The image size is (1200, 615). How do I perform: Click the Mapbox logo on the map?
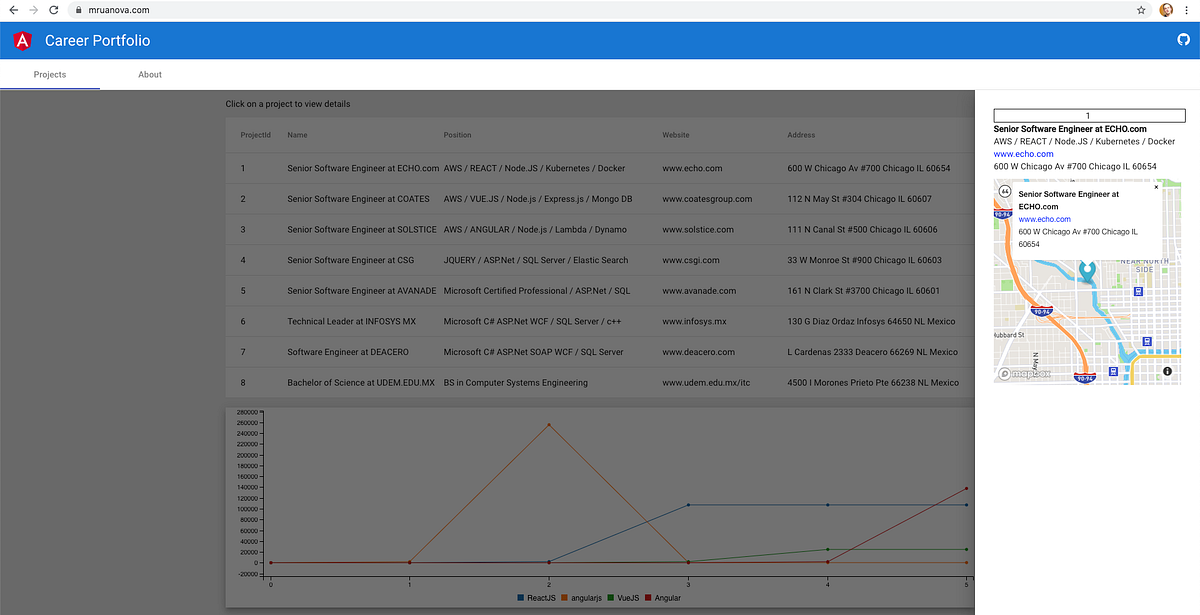coord(1022,373)
